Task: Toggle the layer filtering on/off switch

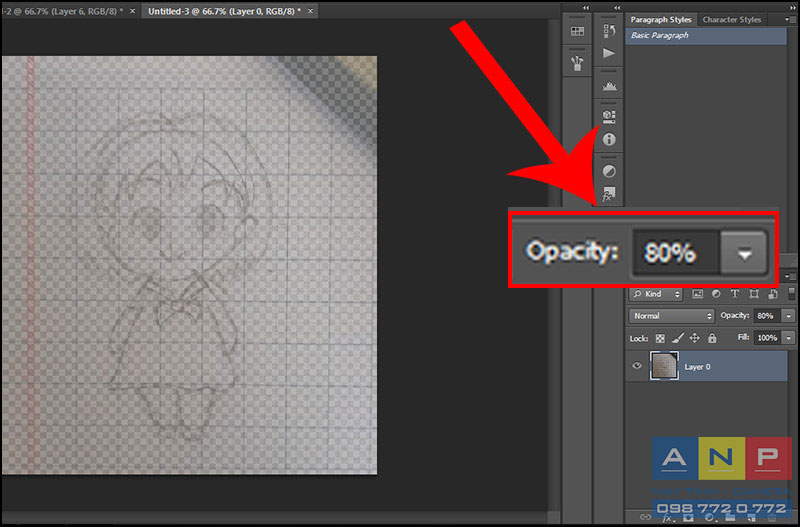Action: [791, 293]
